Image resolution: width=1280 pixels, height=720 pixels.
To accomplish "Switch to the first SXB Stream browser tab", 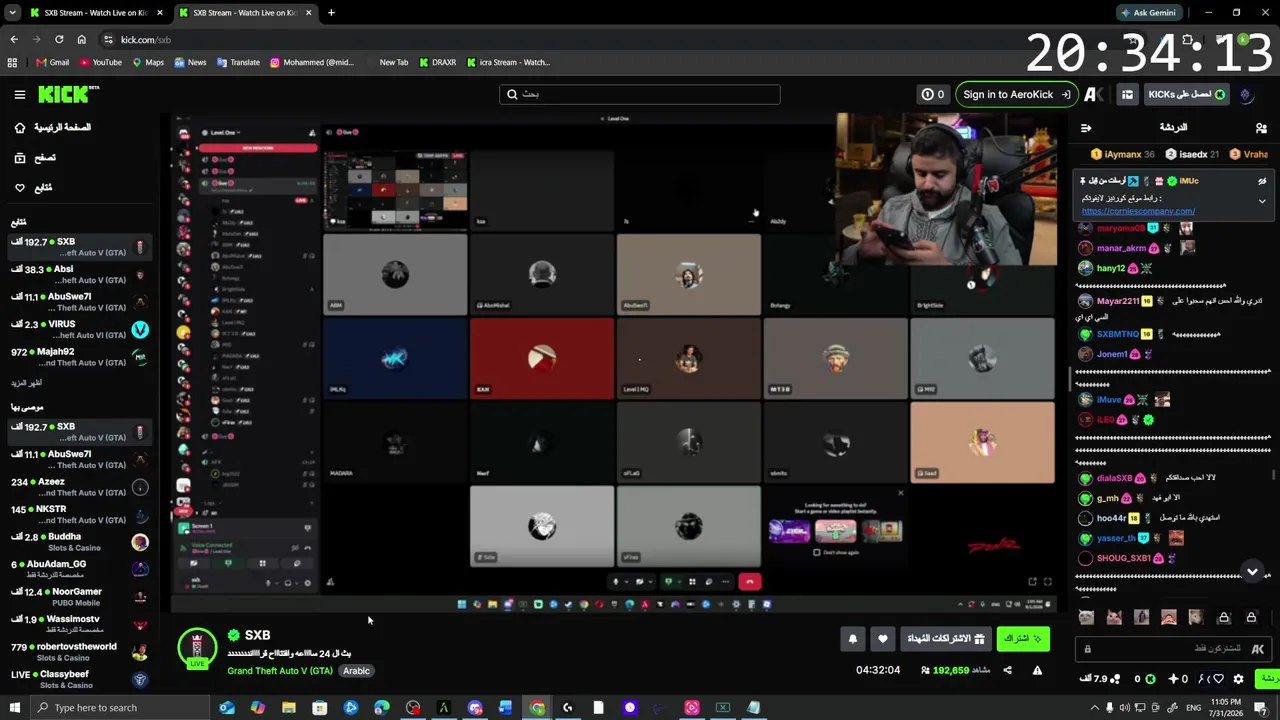I will coord(96,13).
